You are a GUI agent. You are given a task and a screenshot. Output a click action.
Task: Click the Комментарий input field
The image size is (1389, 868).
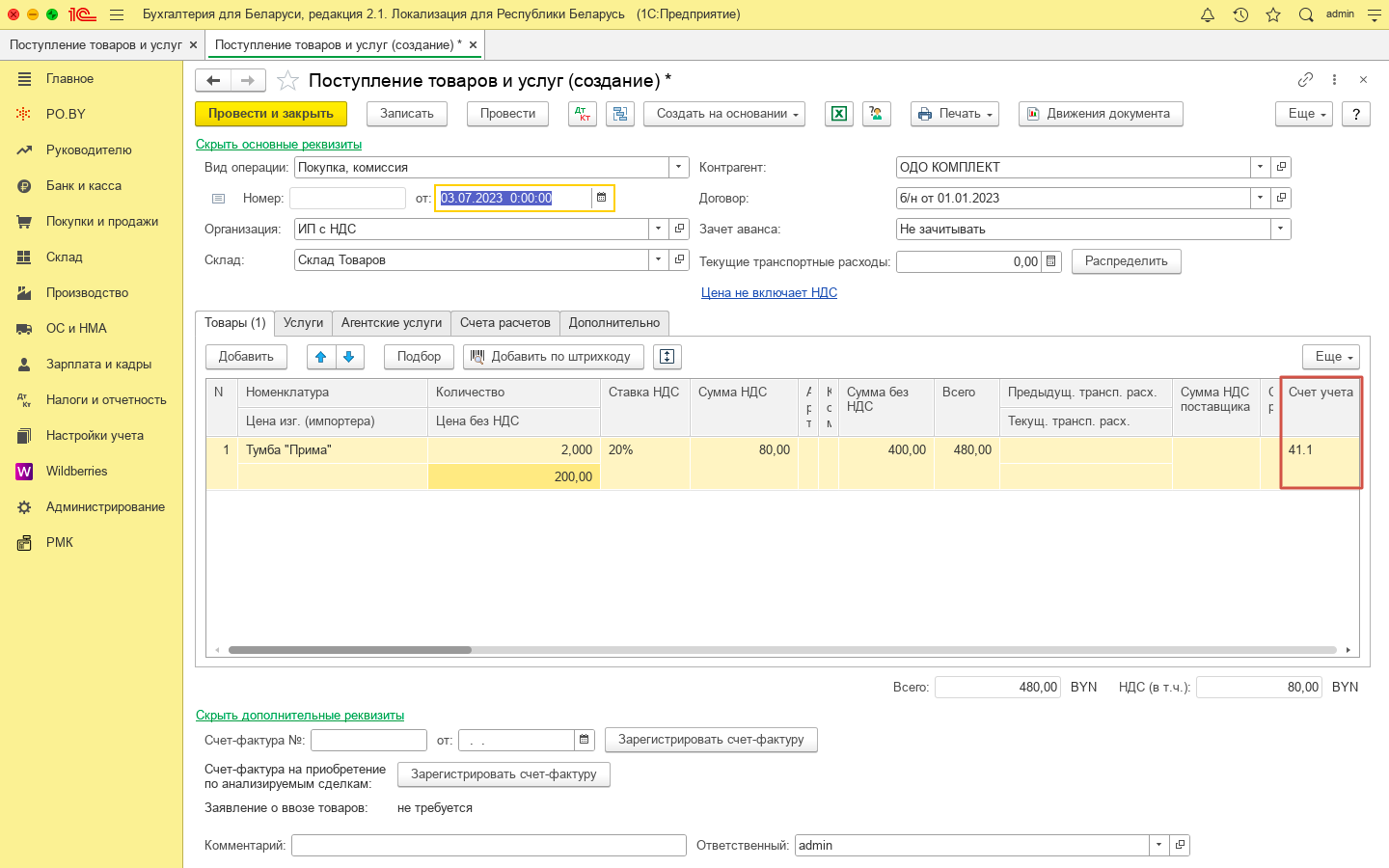488,846
